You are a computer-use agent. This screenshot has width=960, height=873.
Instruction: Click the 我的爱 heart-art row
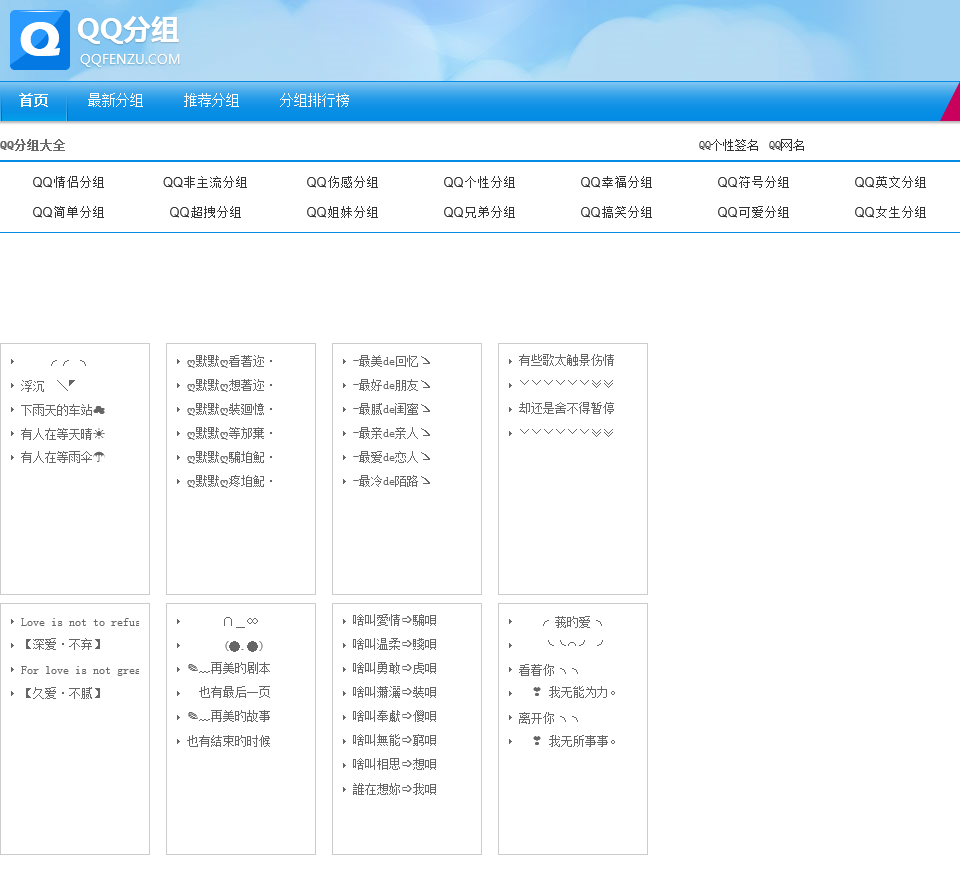[x=572, y=623]
